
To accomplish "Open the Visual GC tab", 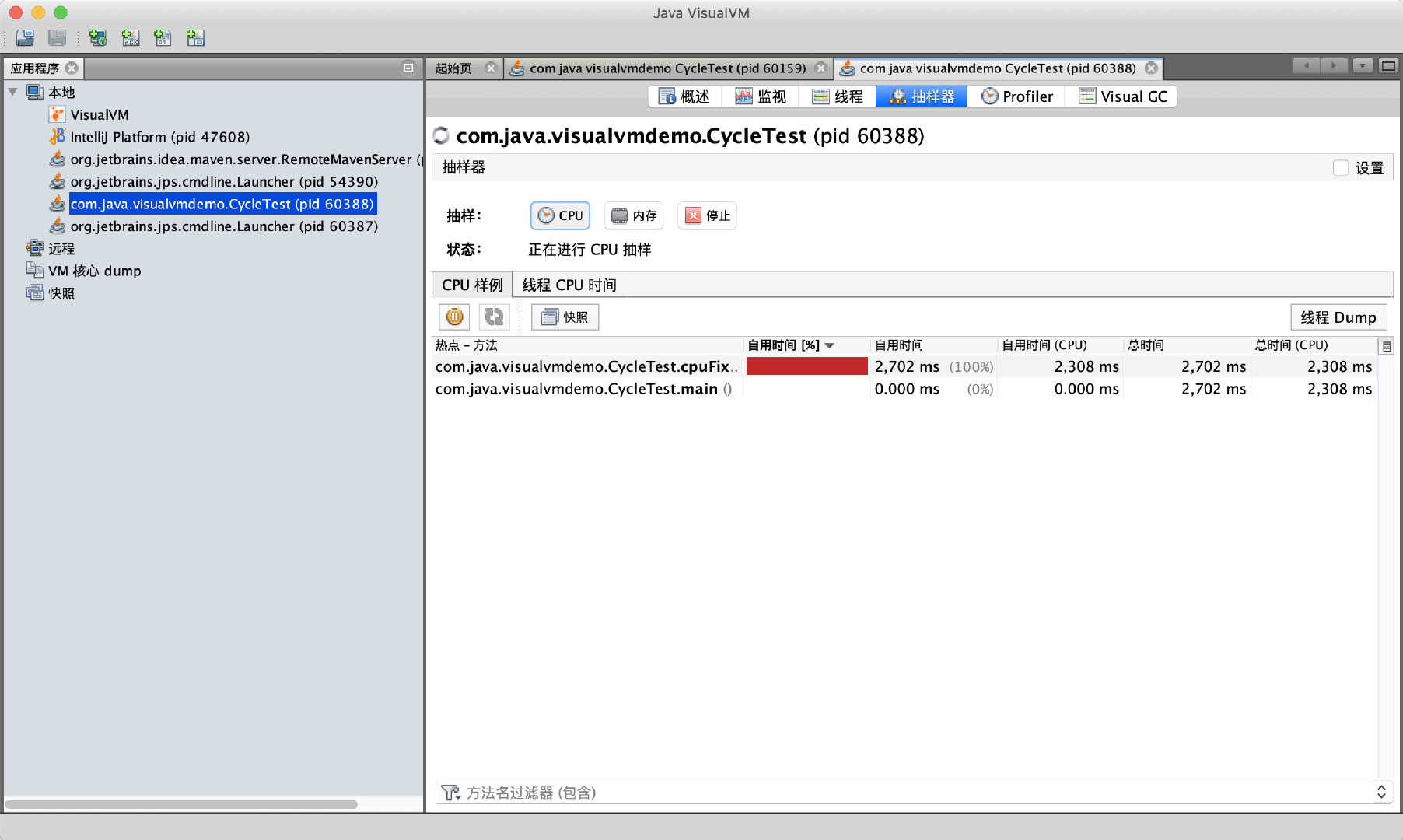I will [1123, 96].
